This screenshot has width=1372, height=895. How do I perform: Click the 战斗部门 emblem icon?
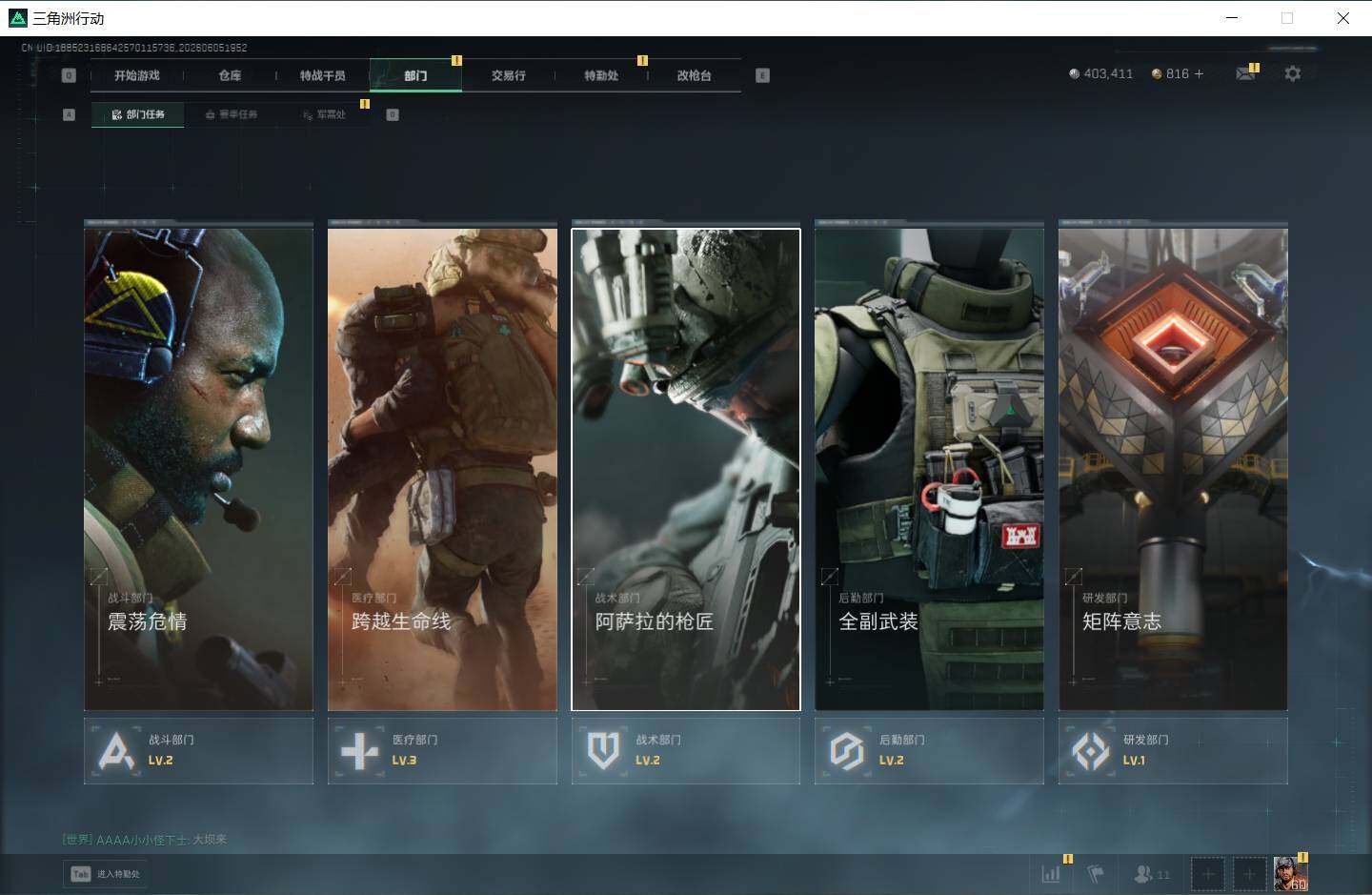pos(116,751)
